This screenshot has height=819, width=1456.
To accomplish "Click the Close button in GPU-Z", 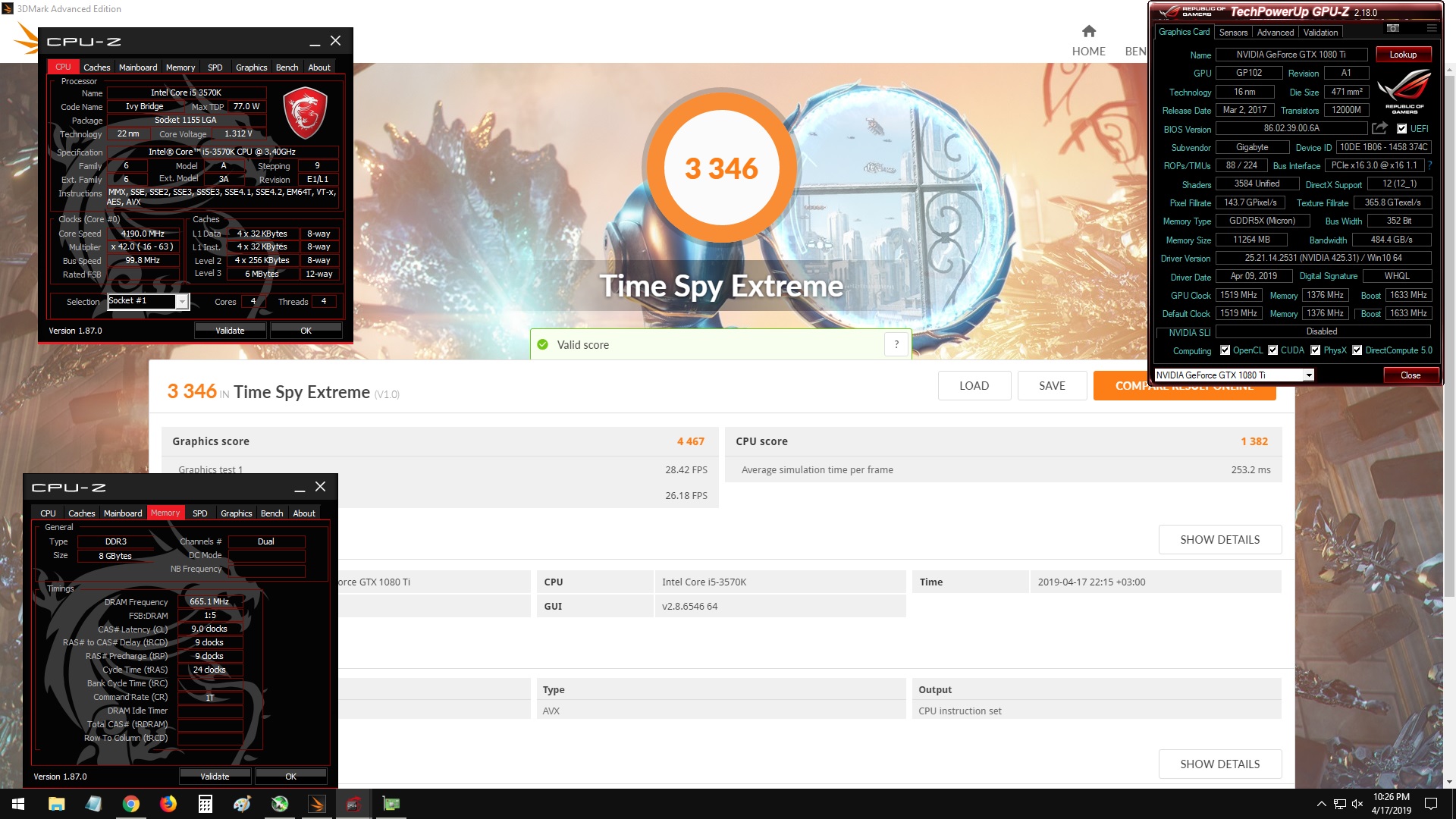I will point(1410,375).
